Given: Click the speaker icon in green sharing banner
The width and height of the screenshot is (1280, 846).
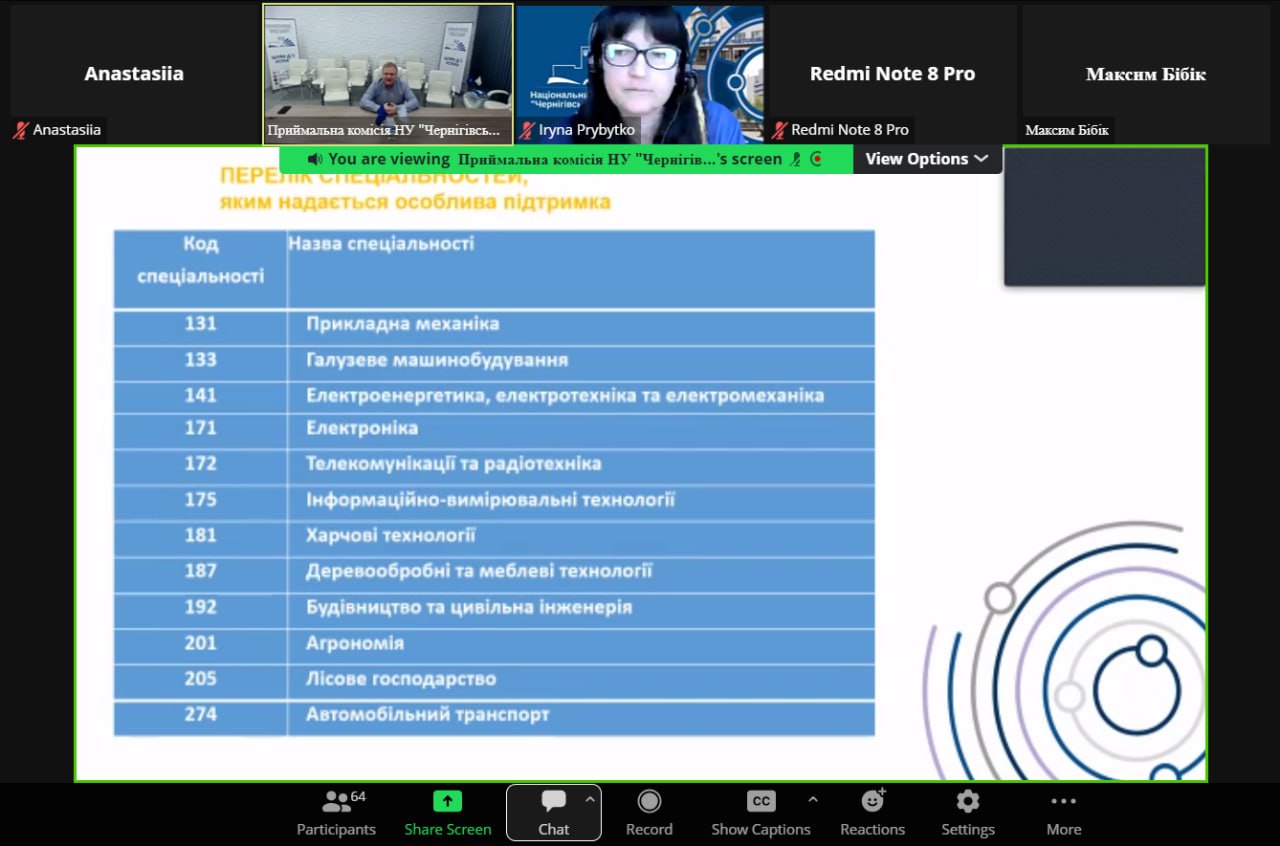Looking at the screenshot, I should coord(314,159).
